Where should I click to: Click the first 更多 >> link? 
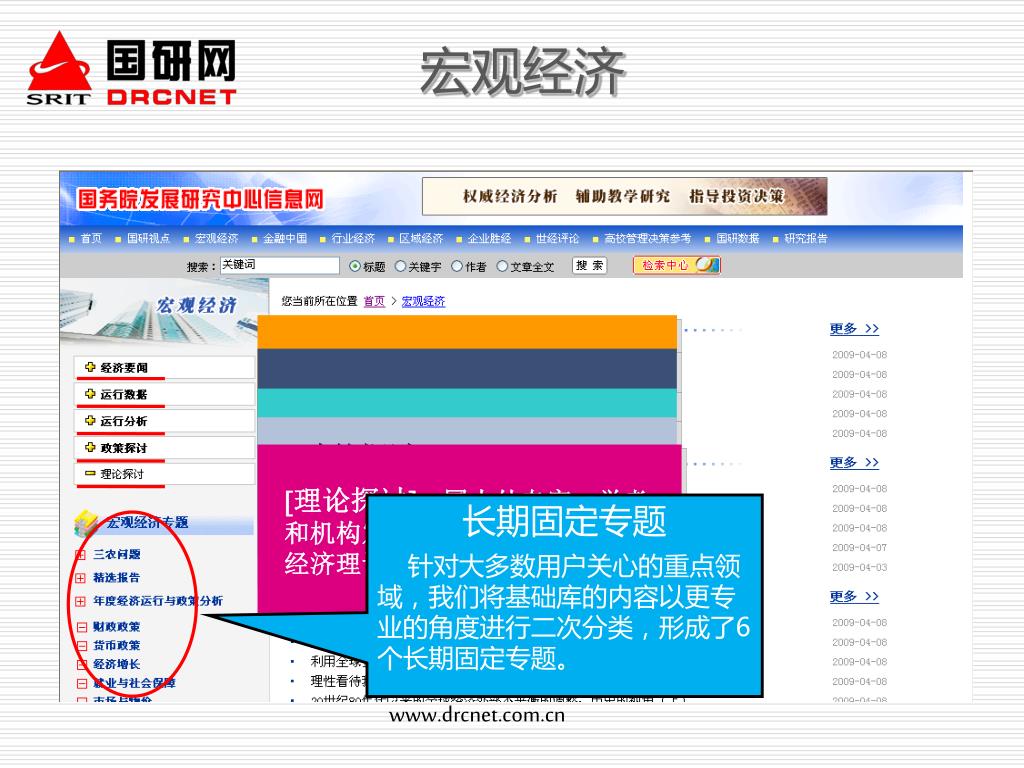854,328
